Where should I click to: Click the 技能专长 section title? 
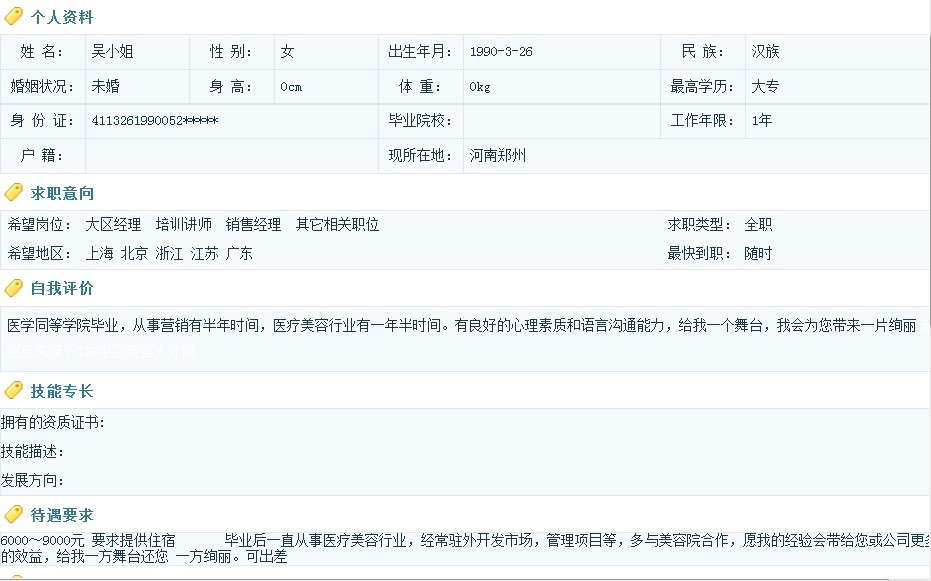coord(62,391)
